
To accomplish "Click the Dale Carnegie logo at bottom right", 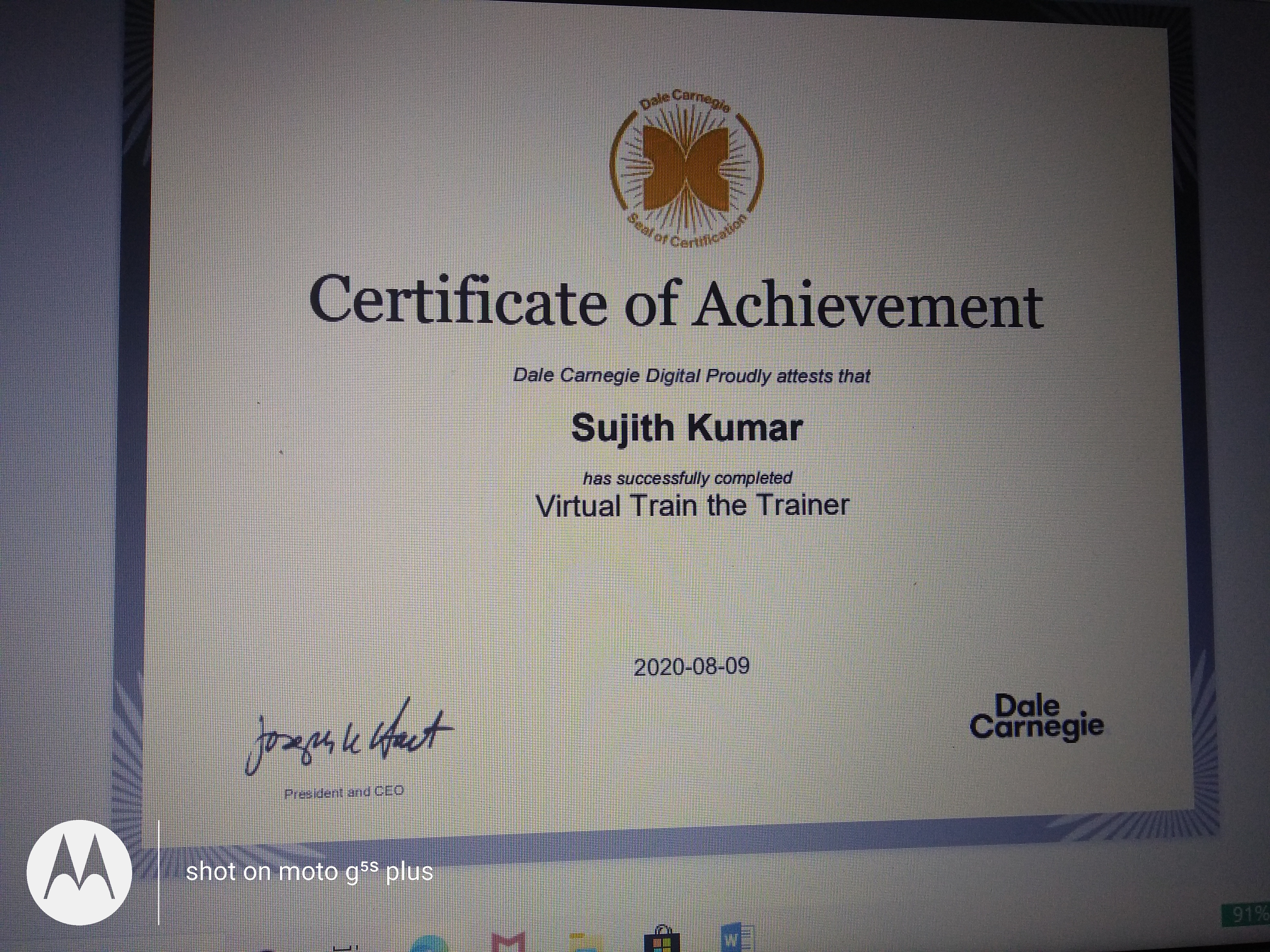I will (x=1036, y=717).
